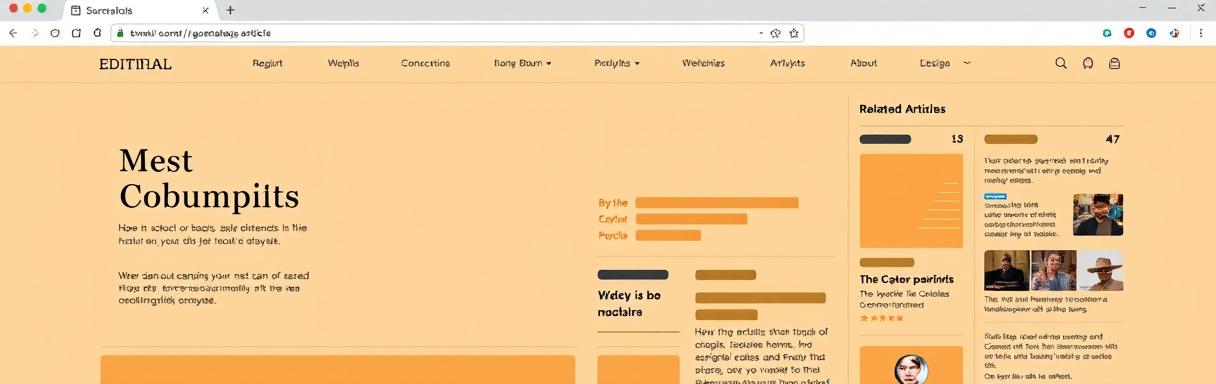Click the main 'Mest Cobumpiits' headline
Image resolution: width=1216 pixels, height=384 pixels.
tap(209, 178)
